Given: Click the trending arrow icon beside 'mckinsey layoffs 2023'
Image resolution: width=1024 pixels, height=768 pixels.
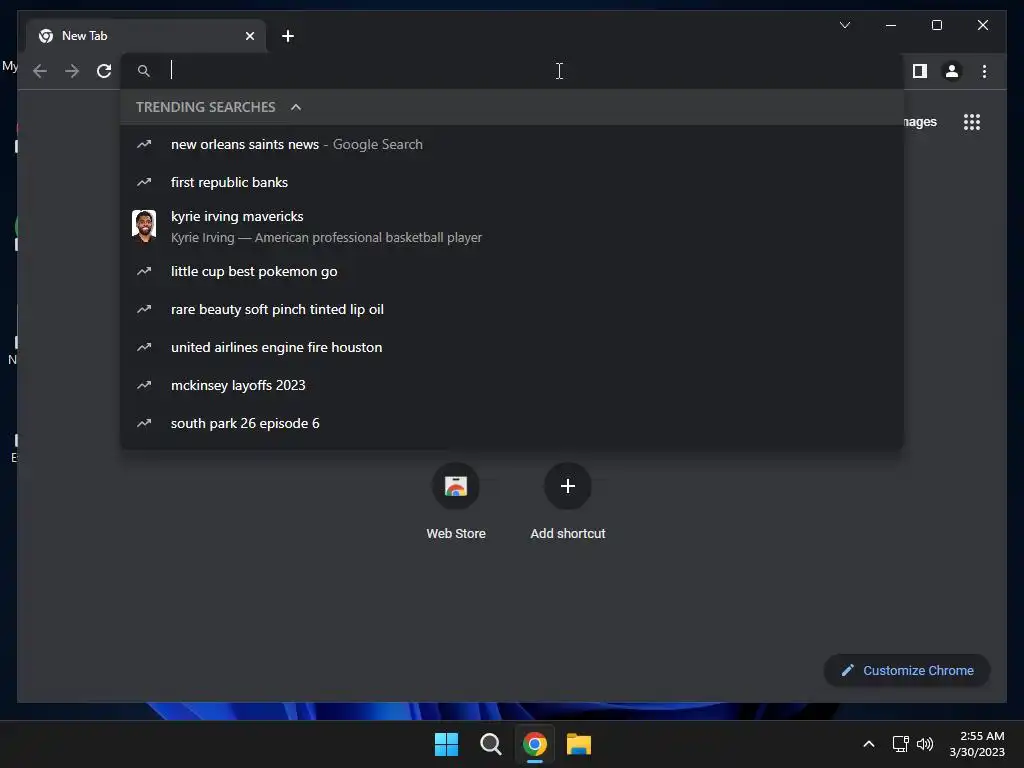Looking at the screenshot, I should pyautogui.click(x=144, y=385).
